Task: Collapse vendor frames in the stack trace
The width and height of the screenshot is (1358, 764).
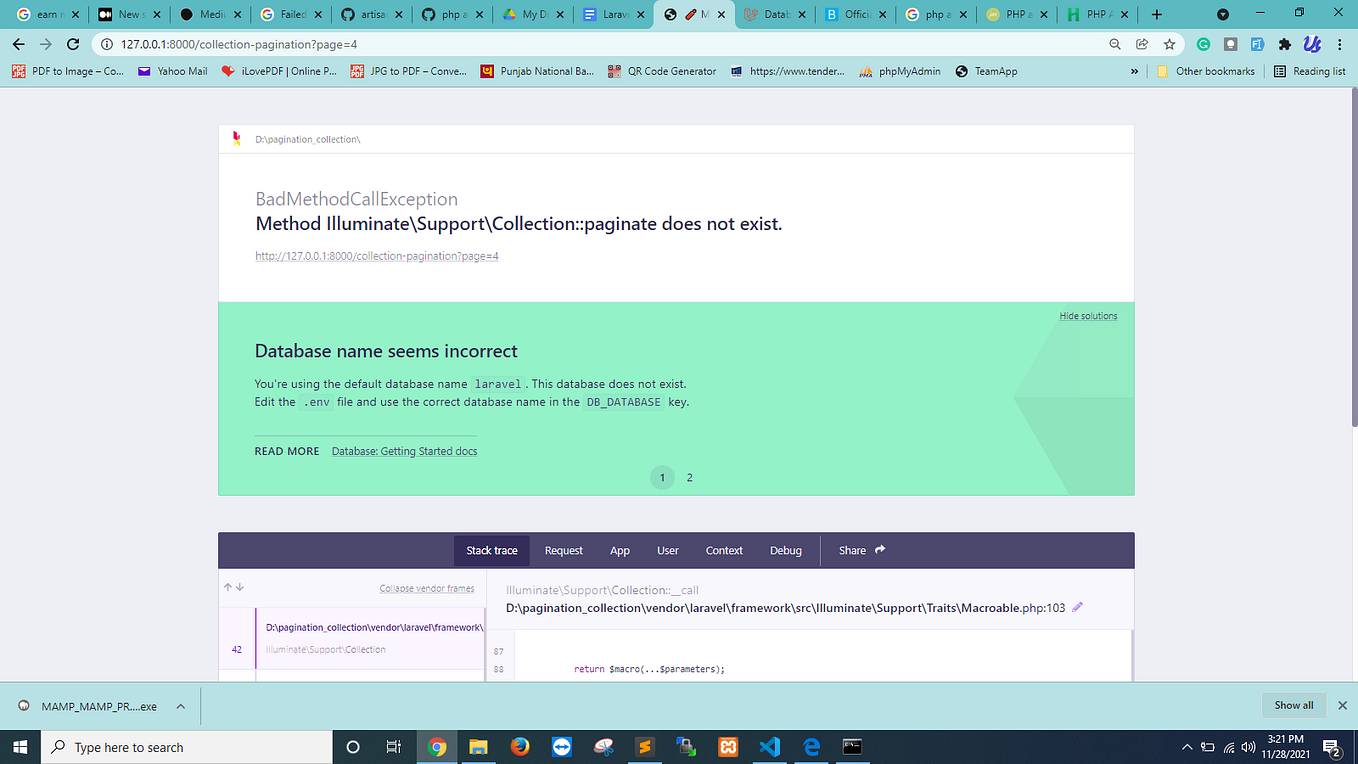Action: tap(427, 587)
